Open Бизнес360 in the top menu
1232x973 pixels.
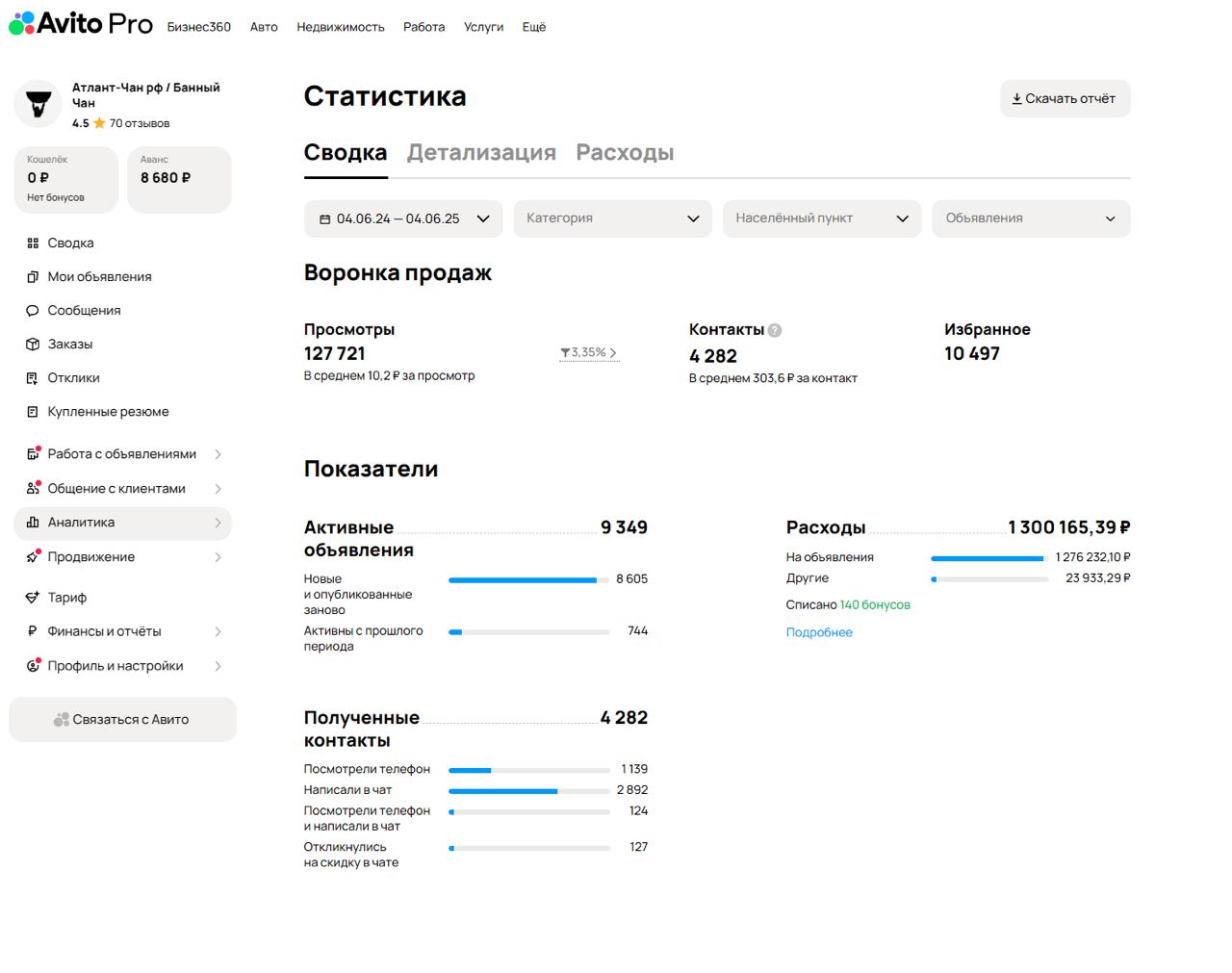tap(199, 27)
